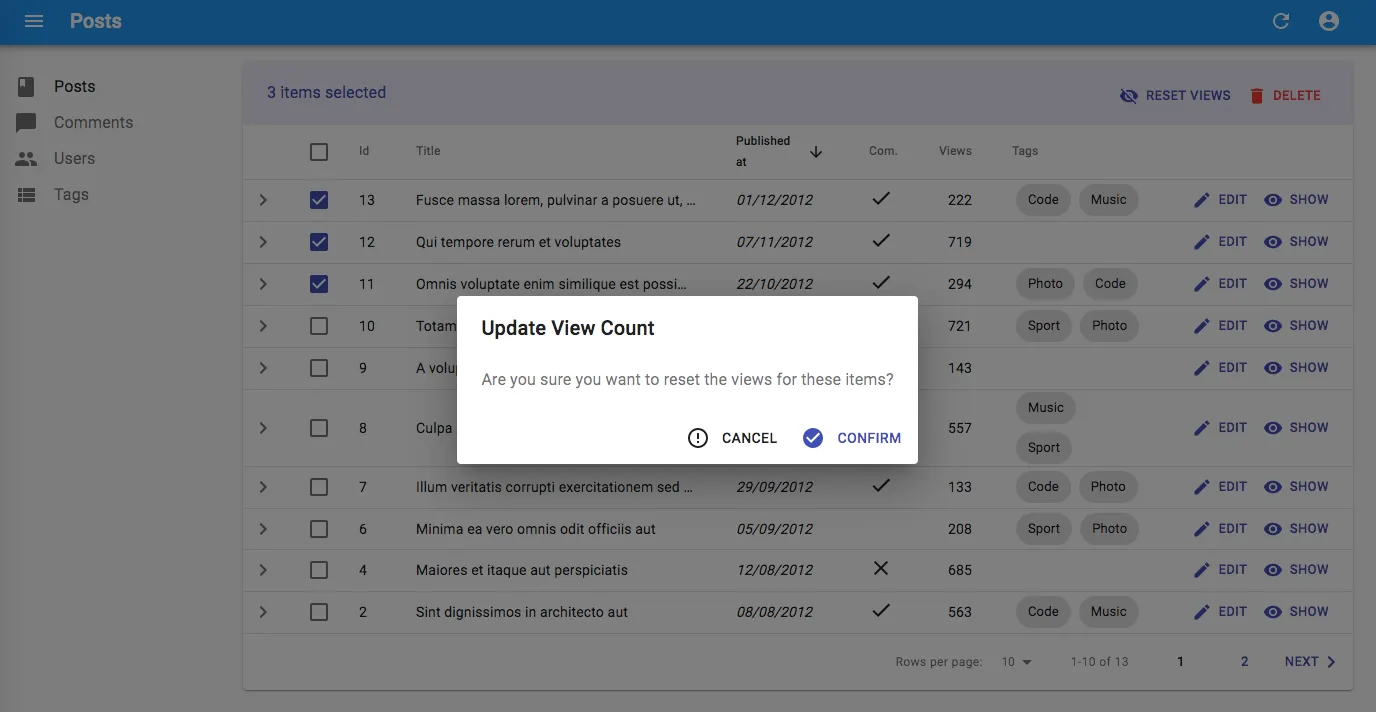Click the Posts book icon in sidebar
The image size is (1376, 712).
(26, 87)
